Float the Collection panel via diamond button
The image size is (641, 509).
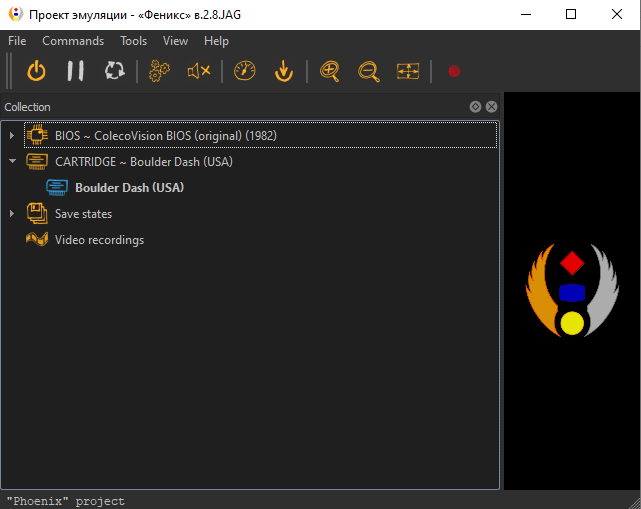coord(475,107)
